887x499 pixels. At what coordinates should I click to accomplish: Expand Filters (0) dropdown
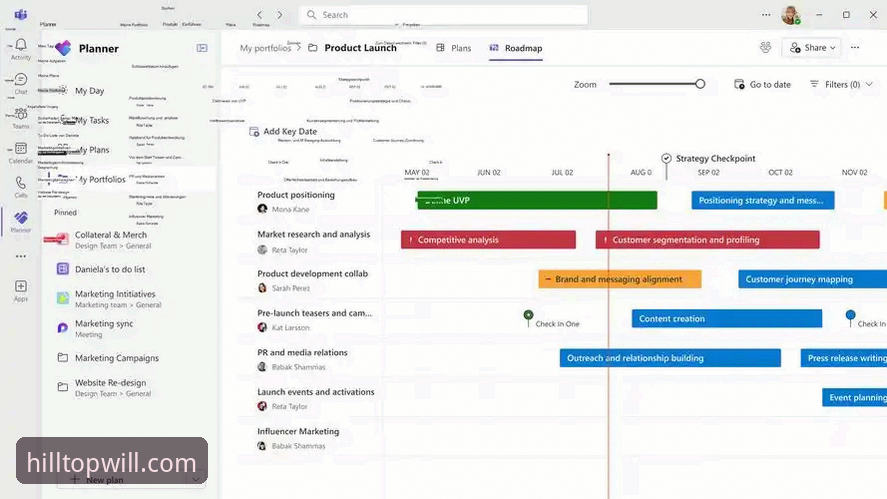(842, 84)
